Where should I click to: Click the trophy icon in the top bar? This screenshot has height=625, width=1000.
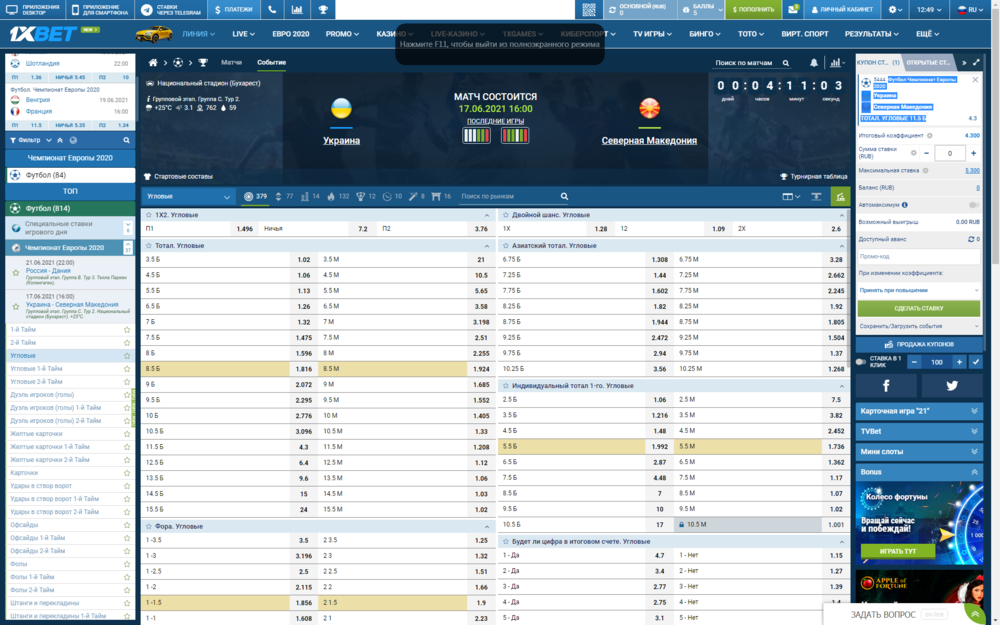click(x=323, y=10)
